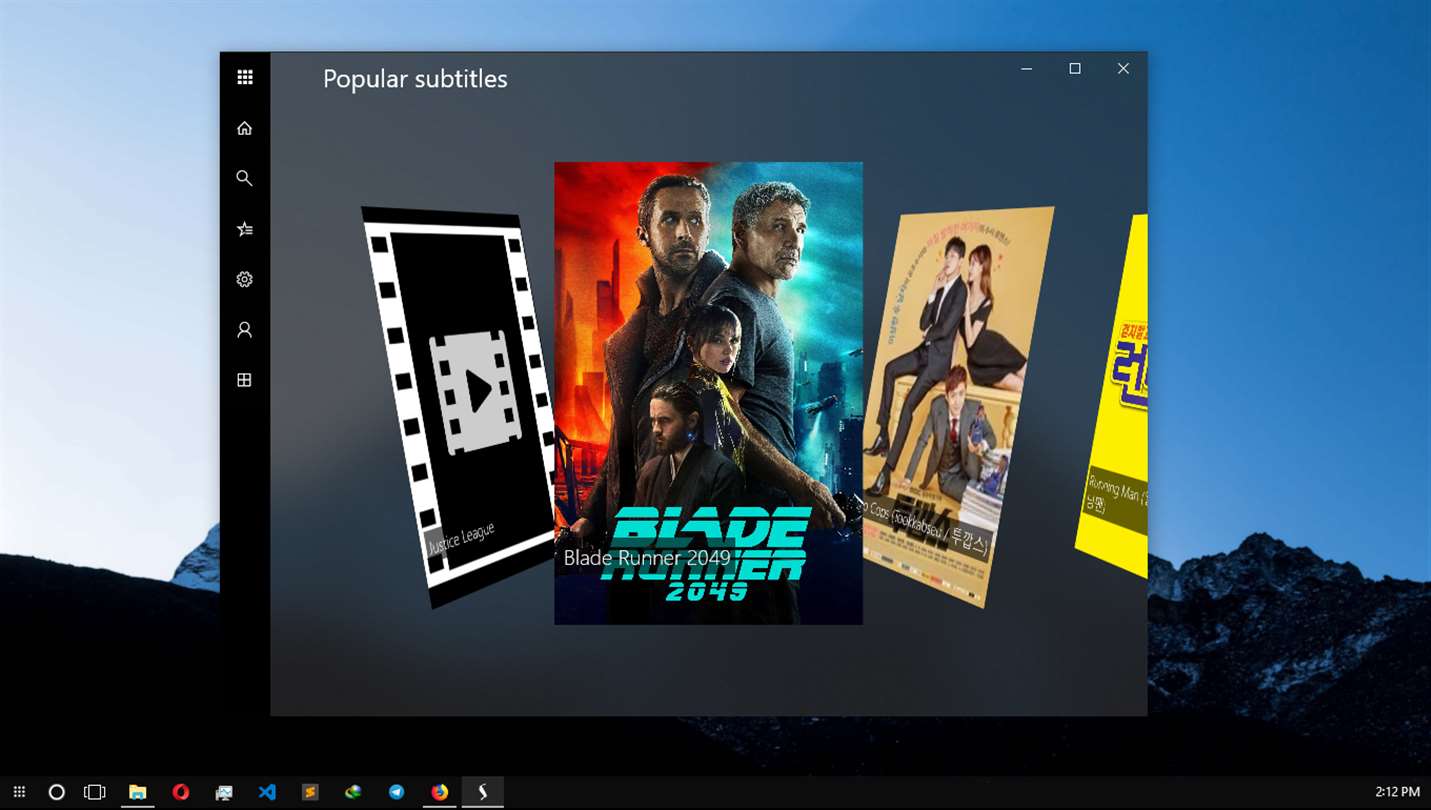Open File Explorer from the taskbar

137,792
